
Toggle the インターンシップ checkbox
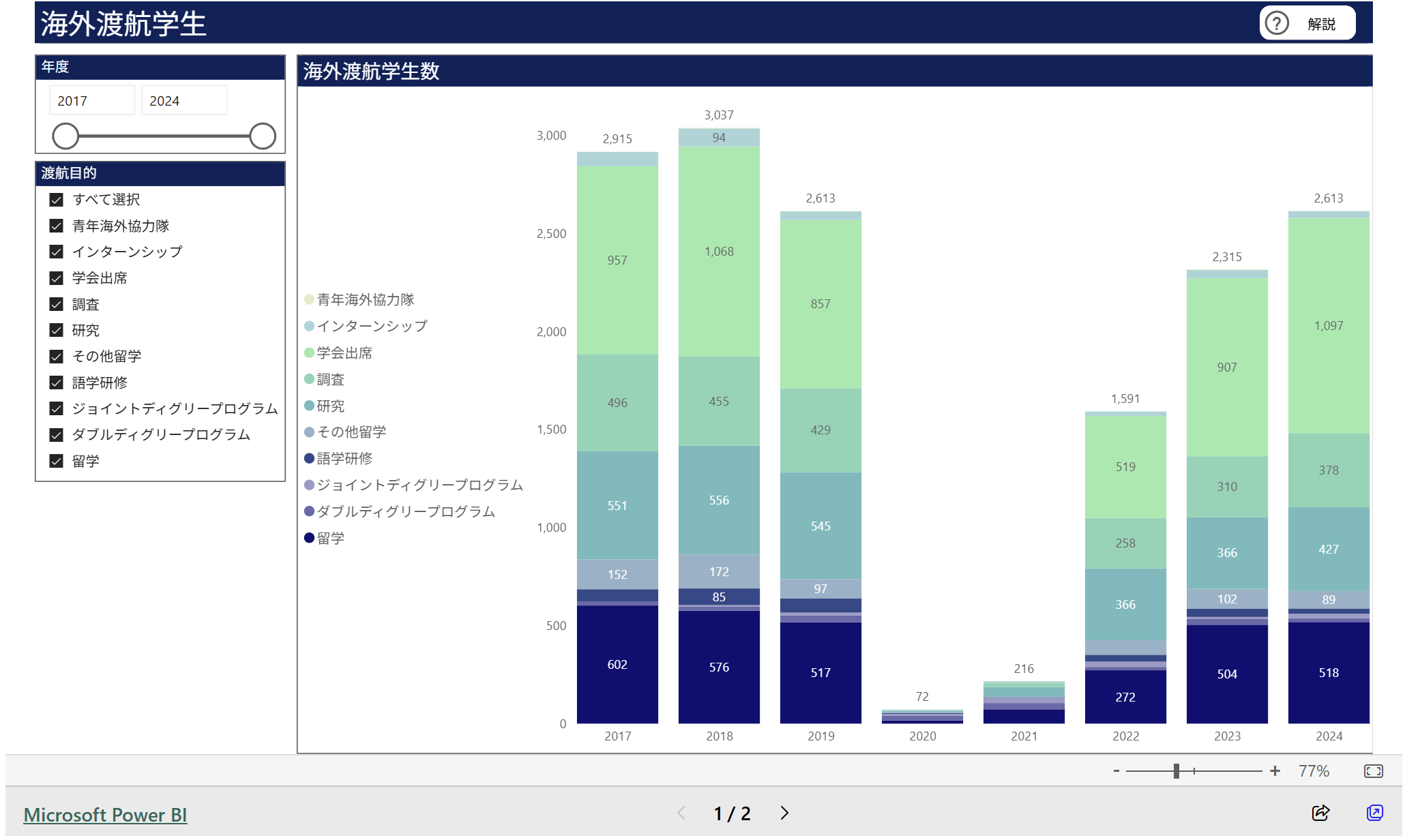coord(57,252)
